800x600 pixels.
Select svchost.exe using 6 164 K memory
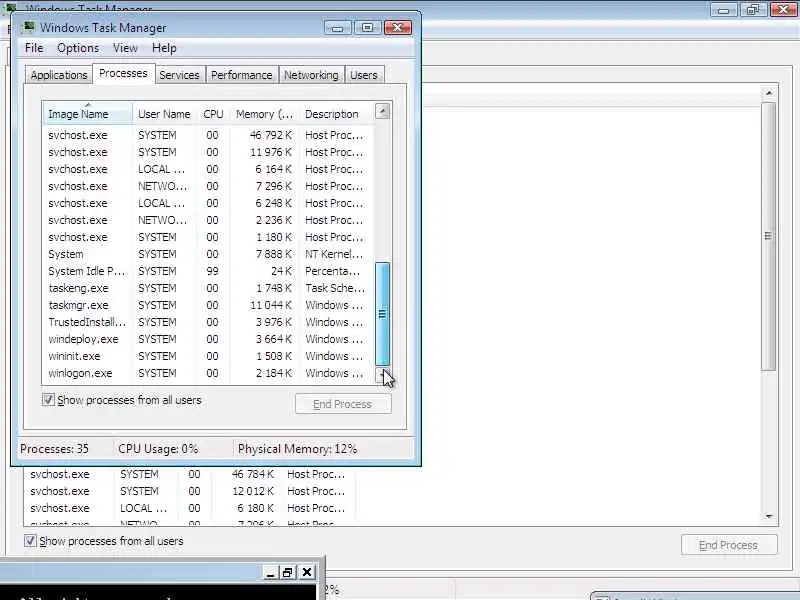(208, 169)
